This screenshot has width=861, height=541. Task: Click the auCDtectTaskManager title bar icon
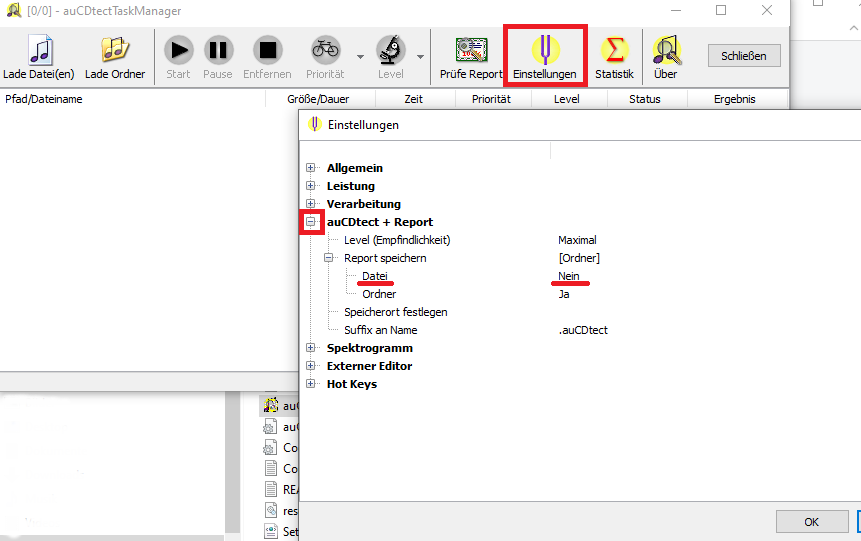[13, 10]
